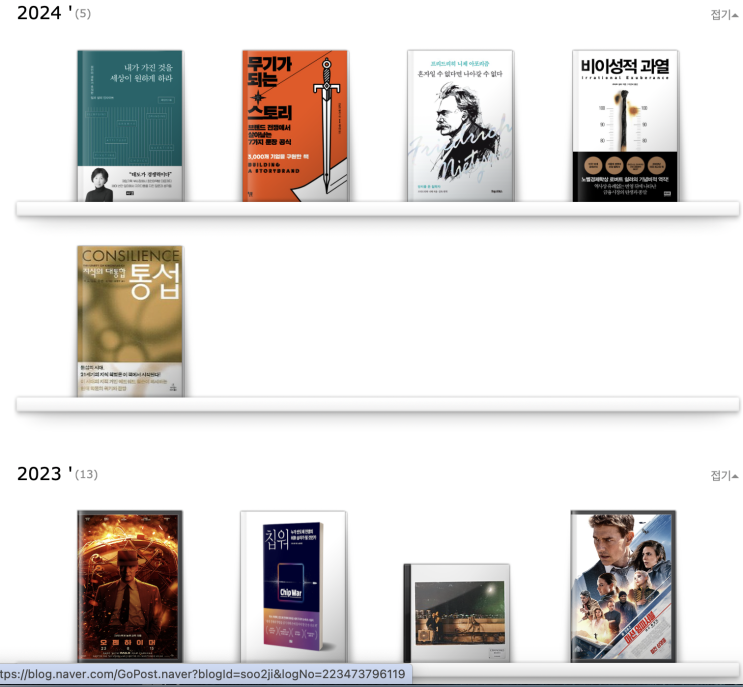Click the blog.naver.com status bar URL

(x=203, y=674)
